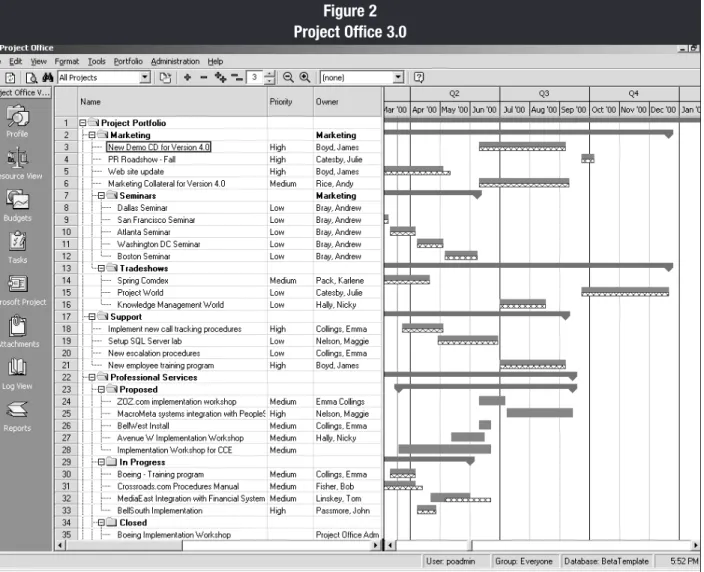Open the Format menu

coord(66,61)
